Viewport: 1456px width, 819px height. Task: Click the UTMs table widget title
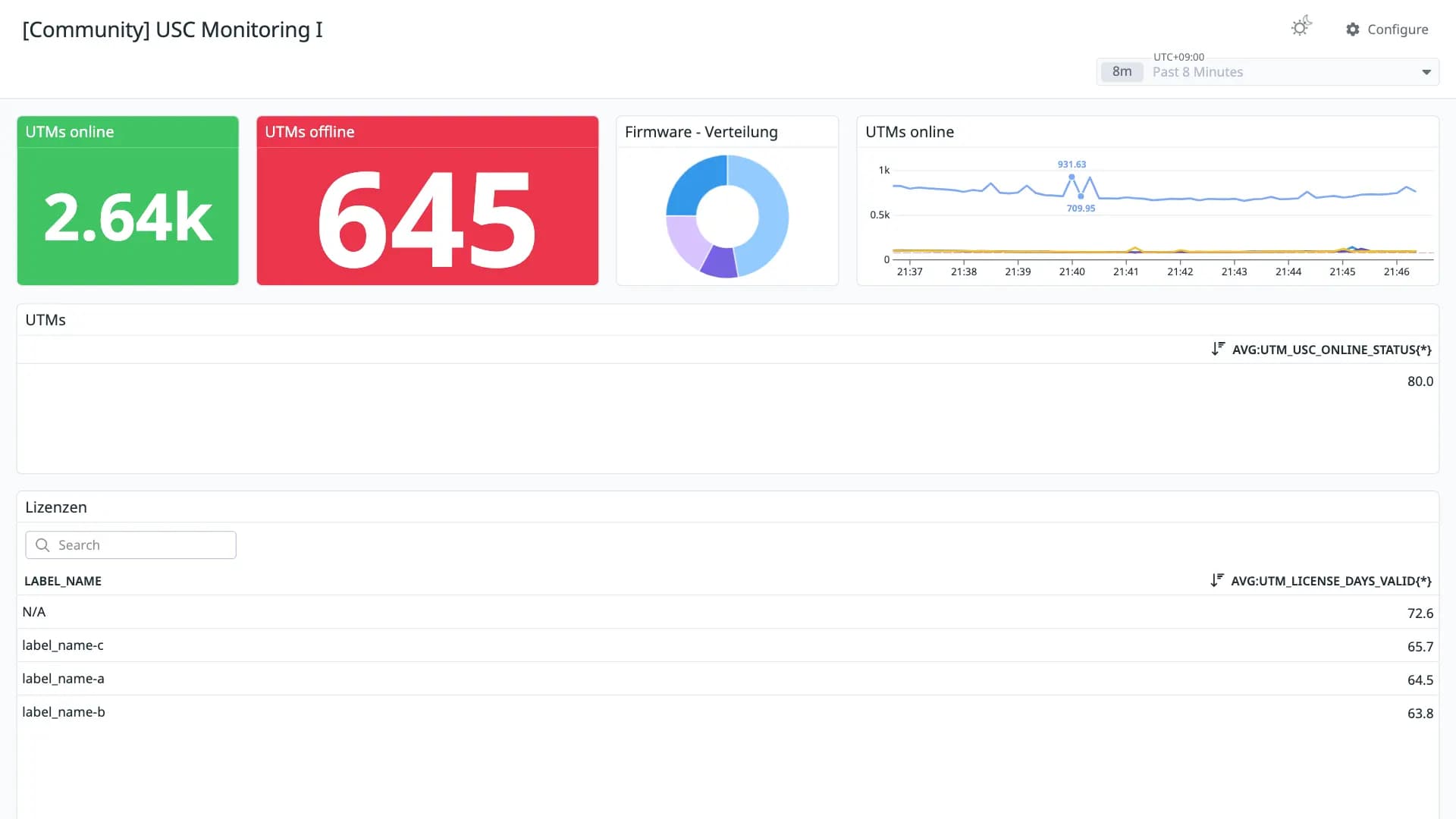pyautogui.click(x=45, y=320)
